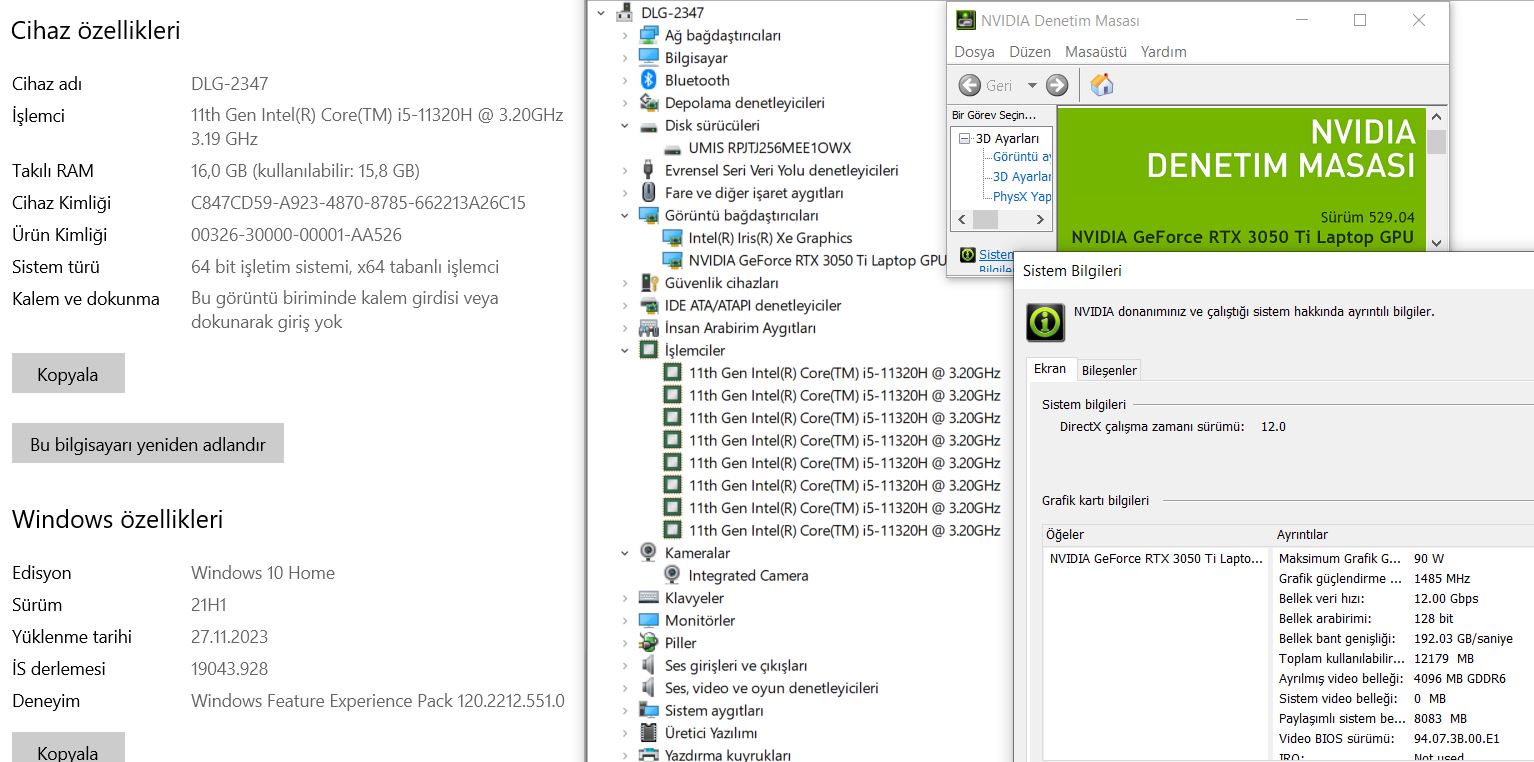Click Kopyala under Windows özellikleri
Image resolution: width=1534 pixels, height=762 pixels.
coord(68,749)
